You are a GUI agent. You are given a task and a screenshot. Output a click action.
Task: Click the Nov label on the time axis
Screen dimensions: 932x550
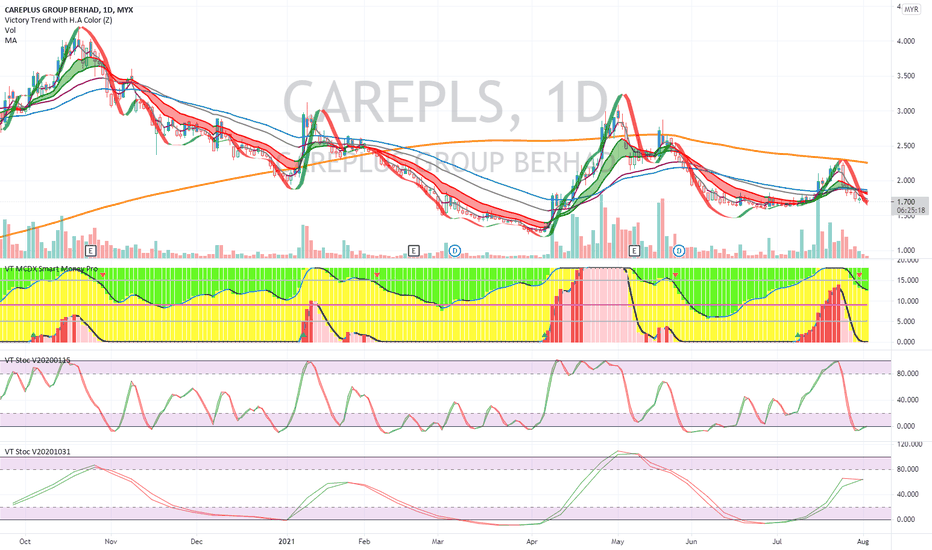click(111, 542)
